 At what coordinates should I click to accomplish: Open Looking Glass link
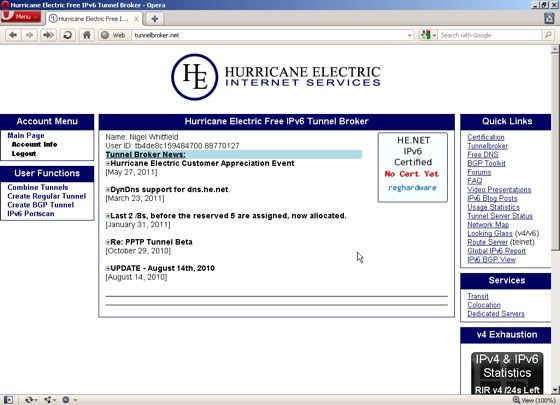tap(490, 233)
